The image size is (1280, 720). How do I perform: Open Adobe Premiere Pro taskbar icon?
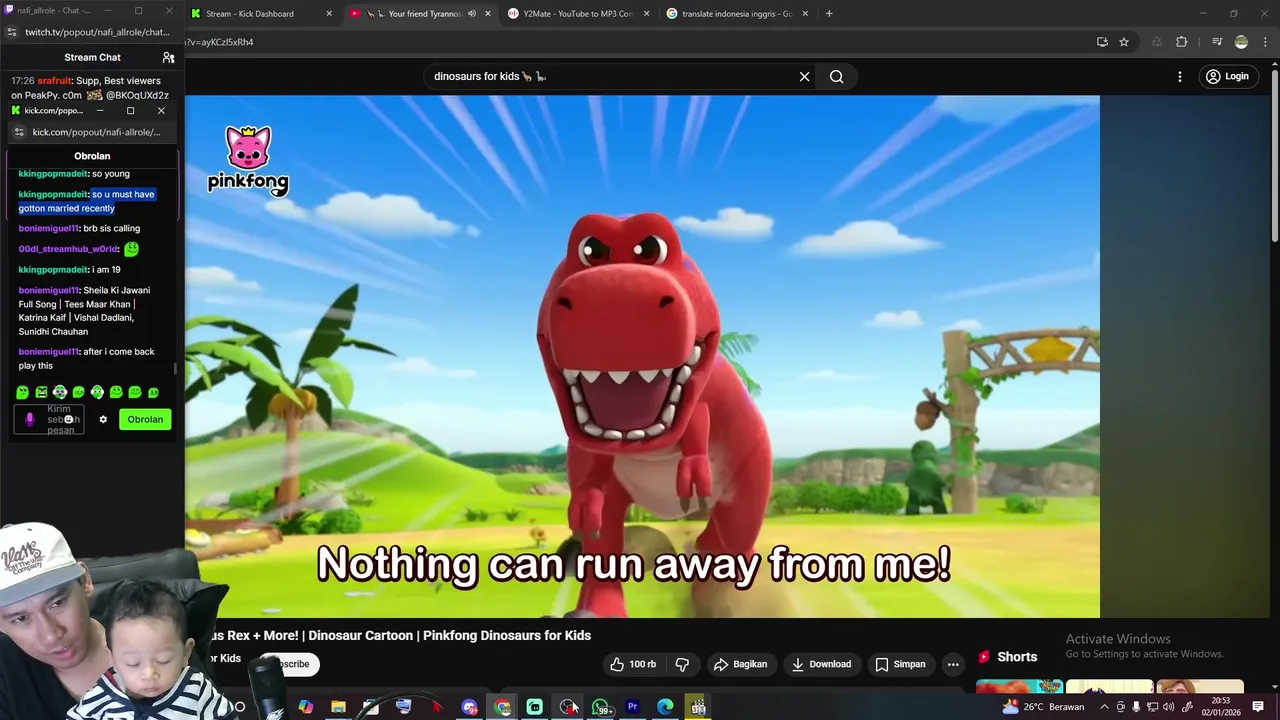[x=632, y=707]
